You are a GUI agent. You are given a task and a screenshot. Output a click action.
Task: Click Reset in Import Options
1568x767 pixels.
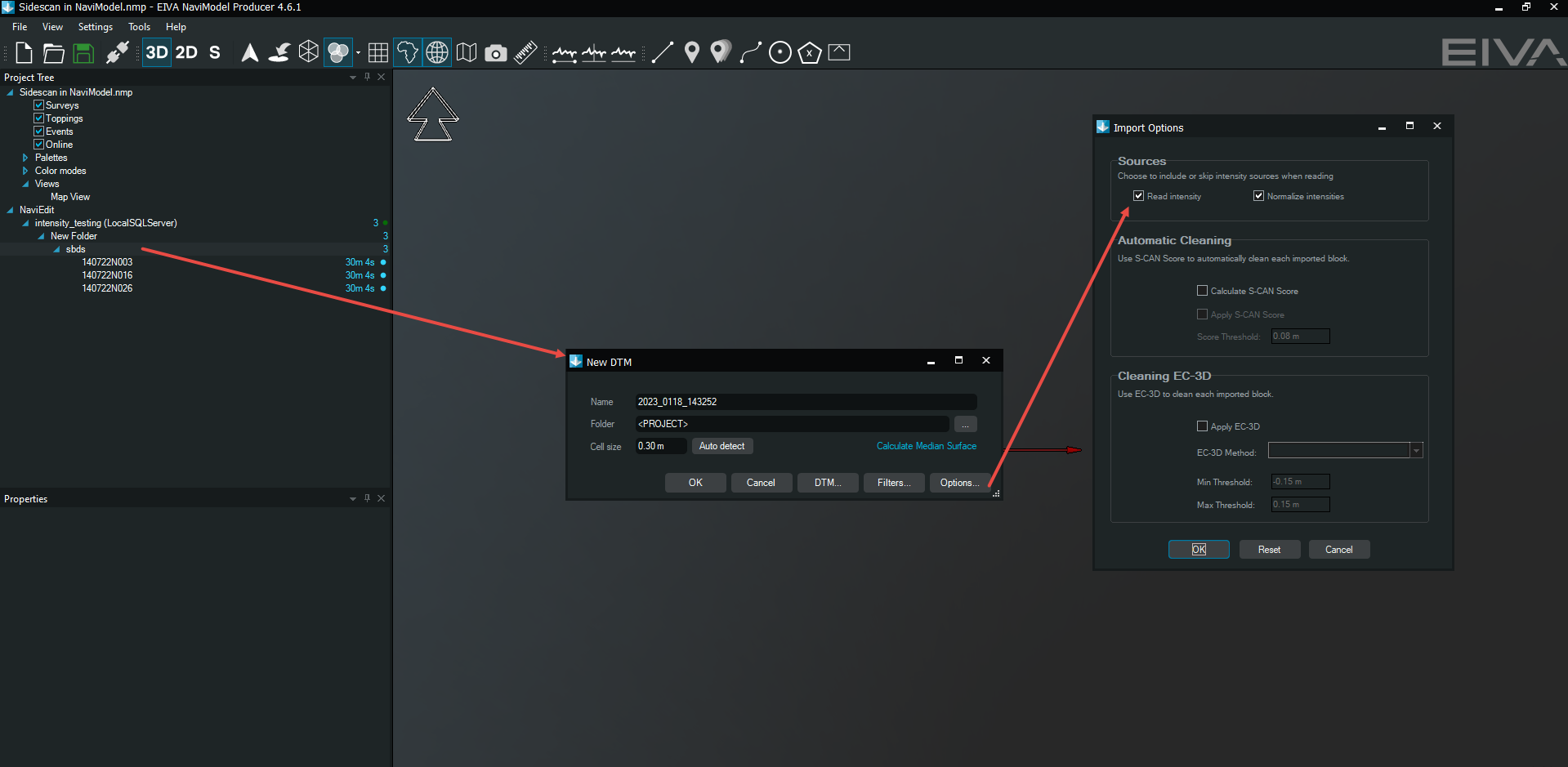pyautogui.click(x=1270, y=550)
